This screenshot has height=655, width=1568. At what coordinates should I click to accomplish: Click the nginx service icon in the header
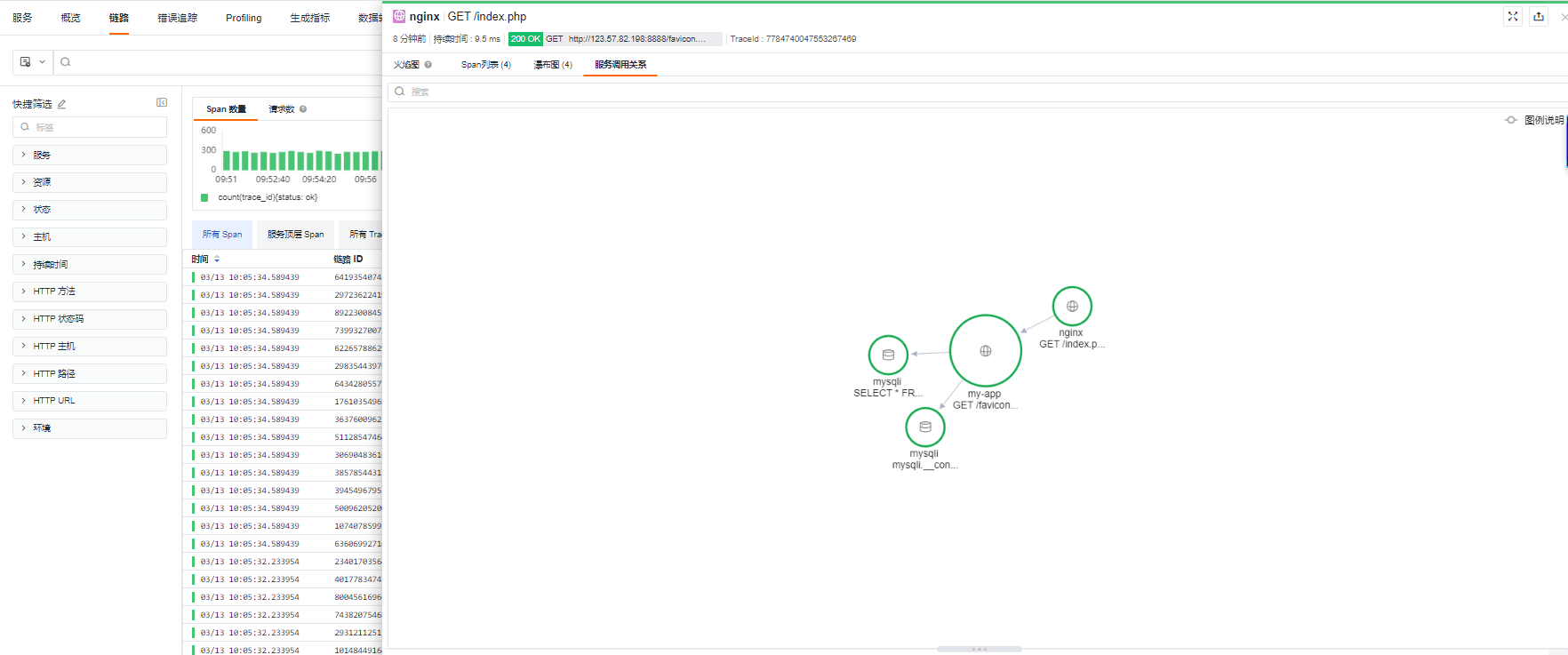pos(399,16)
